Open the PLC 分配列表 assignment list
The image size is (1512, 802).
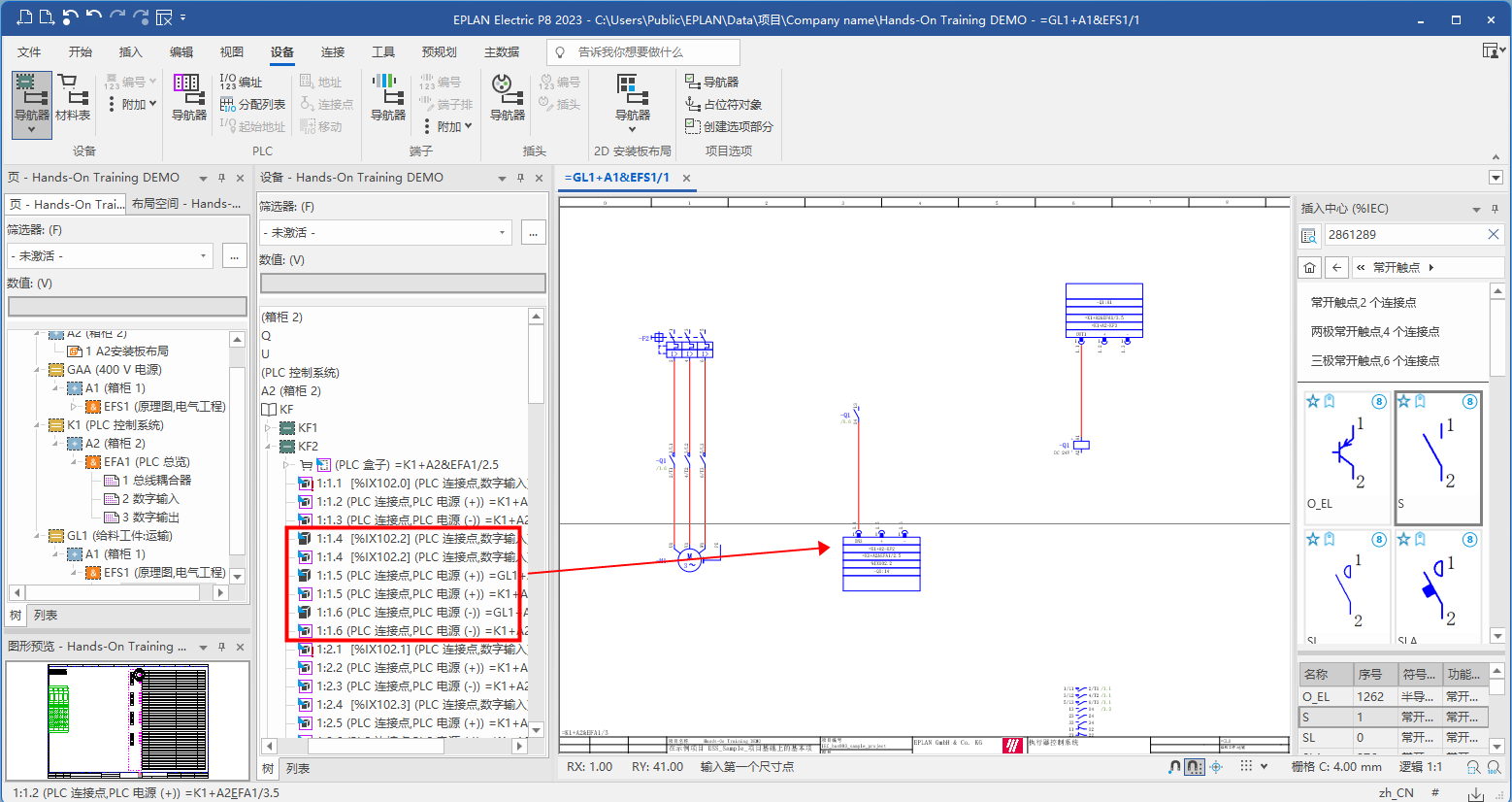point(252,104)
